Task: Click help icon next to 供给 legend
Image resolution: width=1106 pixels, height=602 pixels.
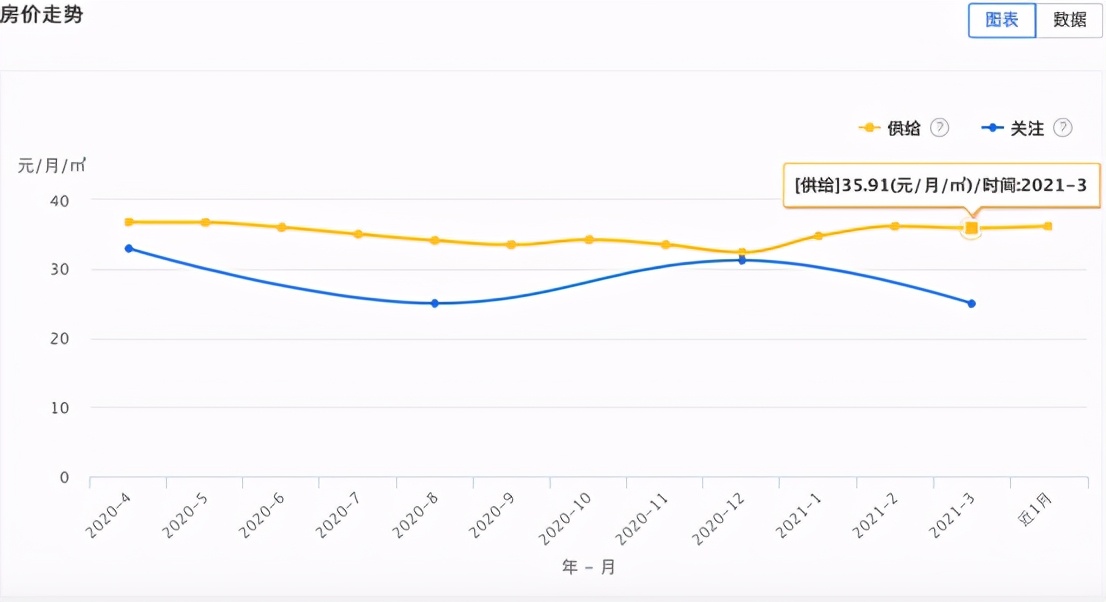Action: 939,128
